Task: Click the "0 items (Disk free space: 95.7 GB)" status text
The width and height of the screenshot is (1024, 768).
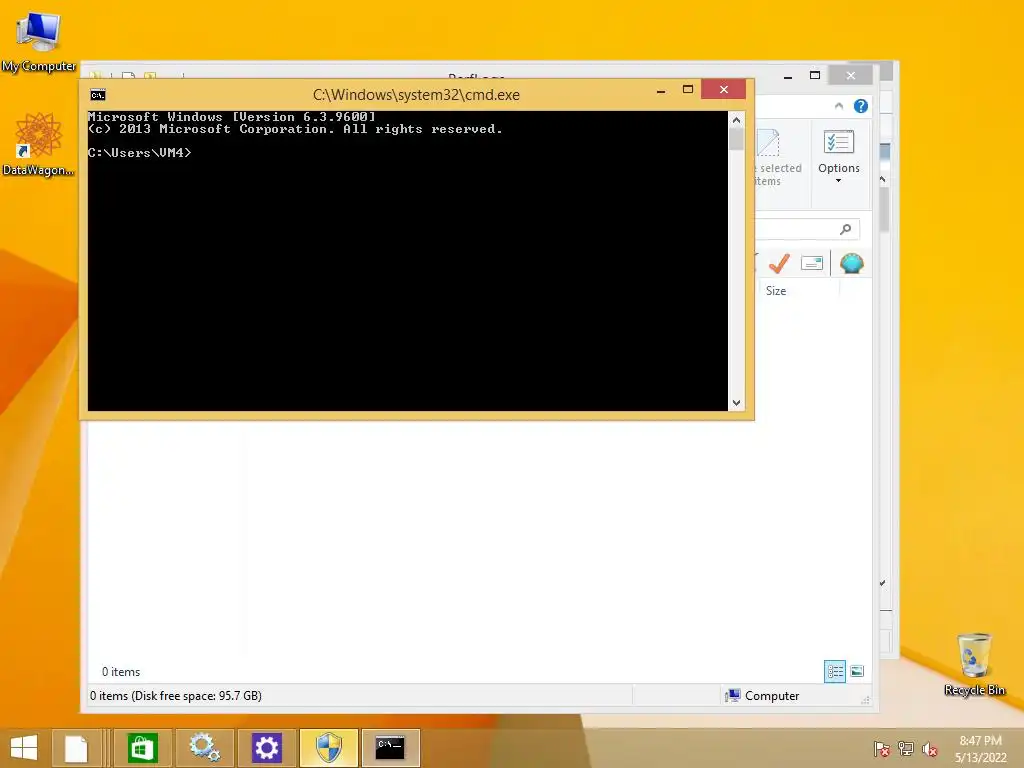Action: pyautogui.click(x=176, y=696)
